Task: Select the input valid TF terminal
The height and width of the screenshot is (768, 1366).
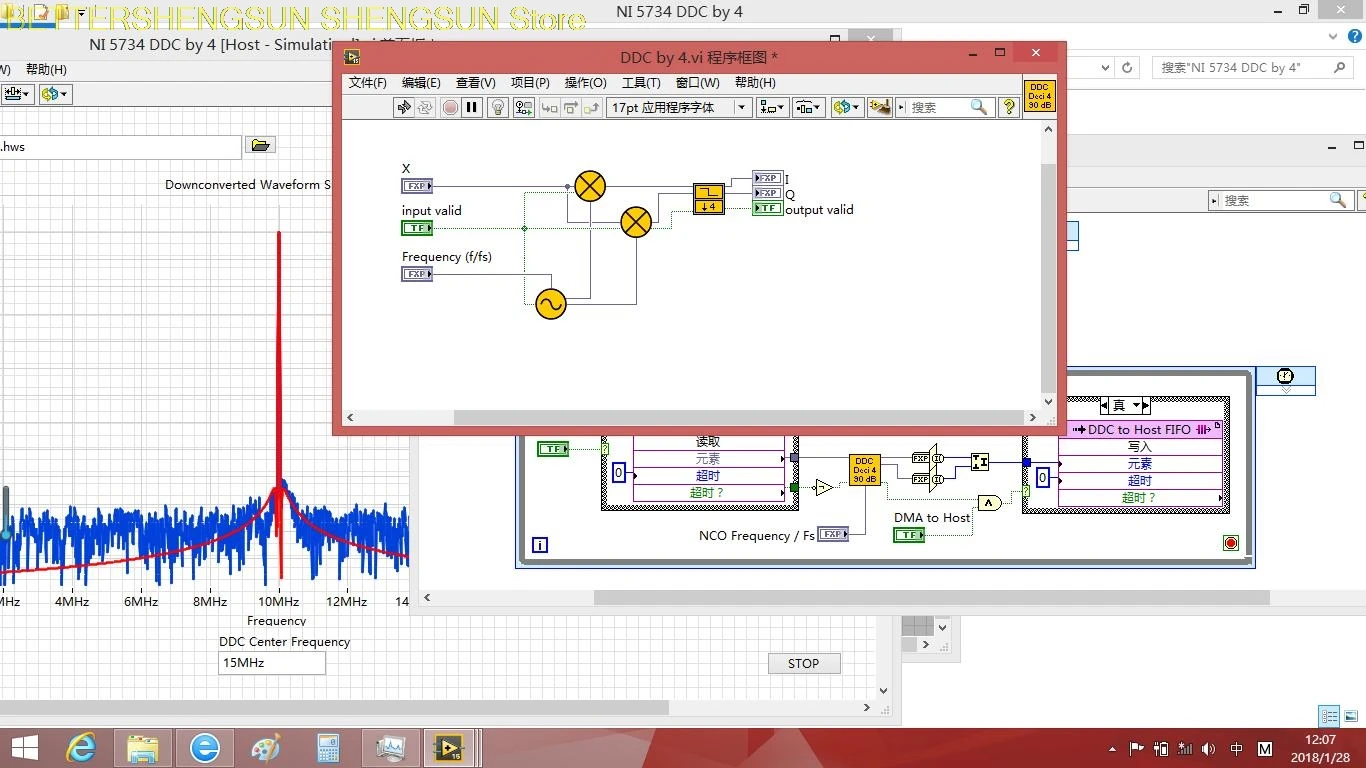Action: click(x=416, y=228)
